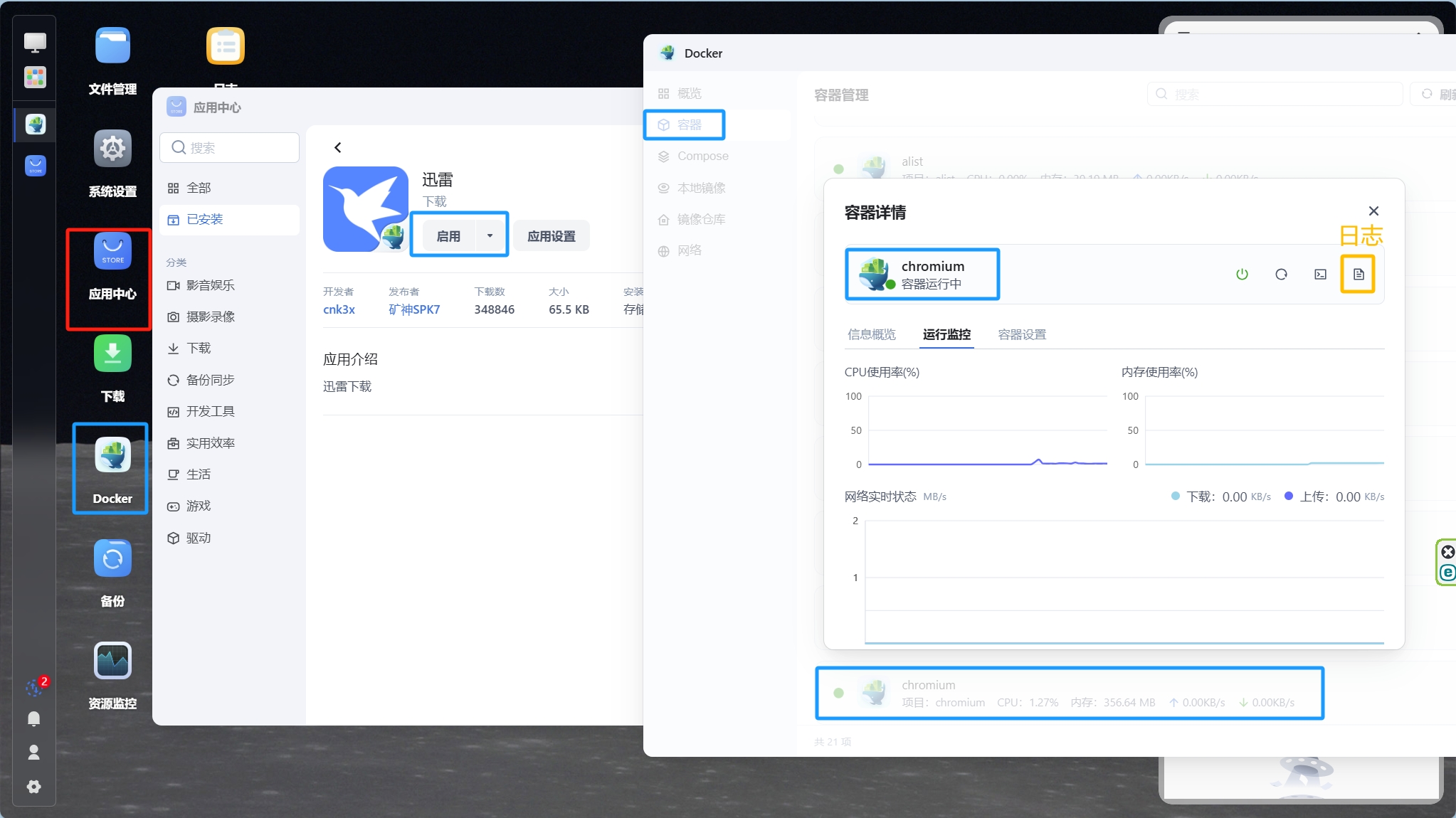Click the monitor icon in left dock
The height and width of the screenshot is (818, 1456).
35,42
